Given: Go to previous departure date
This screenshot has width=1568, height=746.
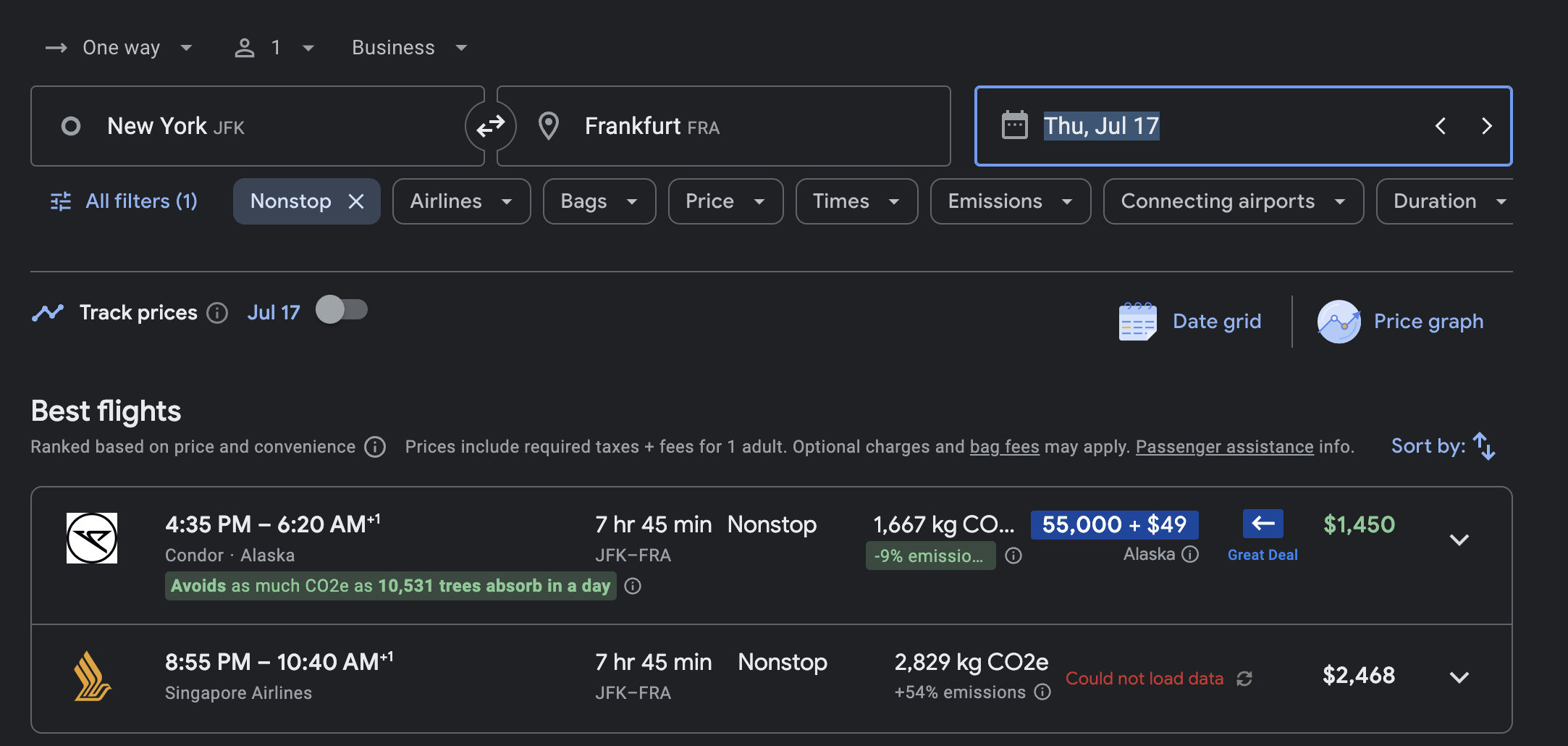Looking at the screenshot, I should tap(1441, 126).
